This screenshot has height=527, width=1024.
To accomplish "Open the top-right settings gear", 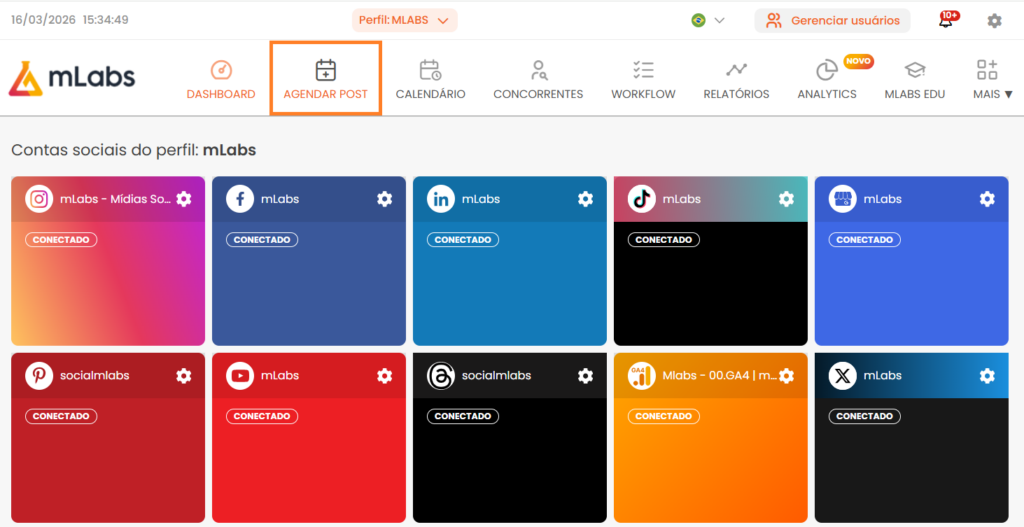I will (x=994, y=20).
